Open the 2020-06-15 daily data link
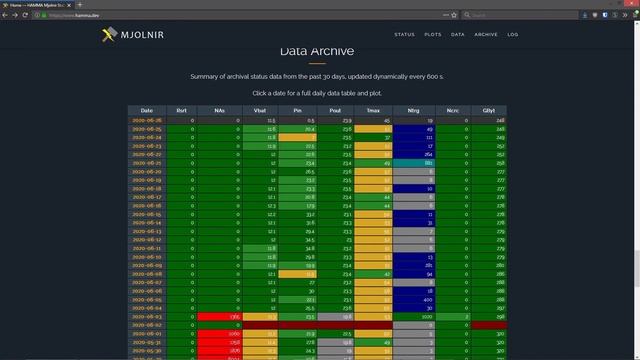 pos(147,214)
